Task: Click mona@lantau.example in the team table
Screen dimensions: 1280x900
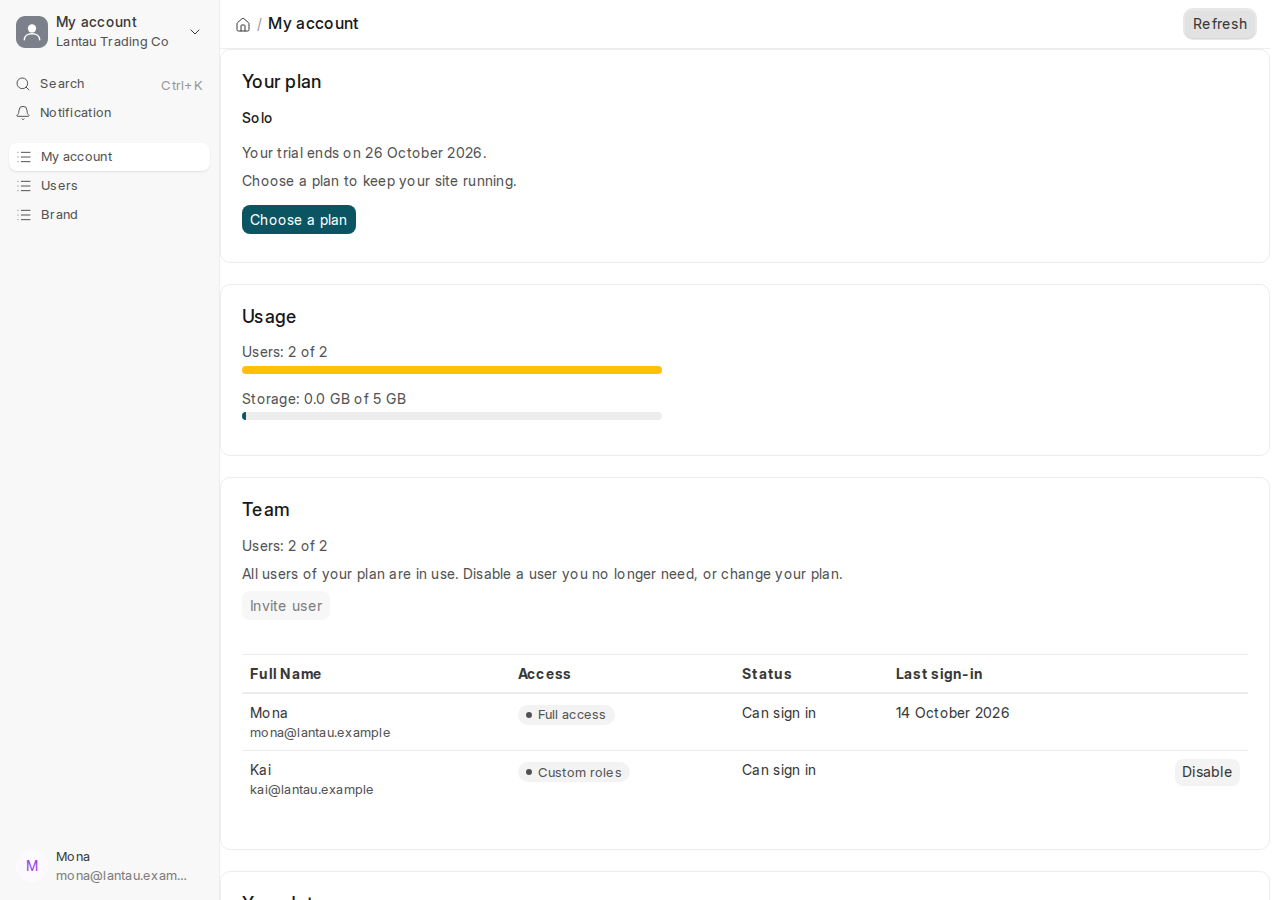Action: (x=320, y=733)
